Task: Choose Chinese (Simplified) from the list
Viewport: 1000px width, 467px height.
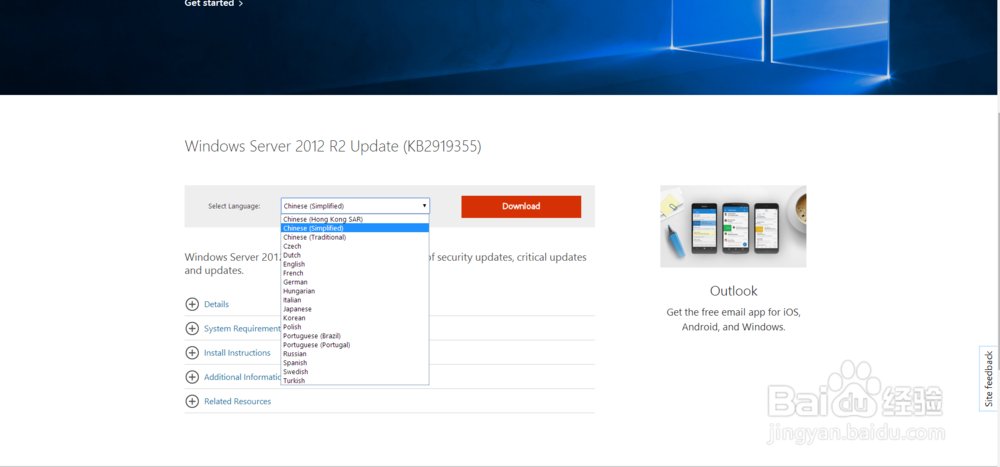Action: coord(355,228)
